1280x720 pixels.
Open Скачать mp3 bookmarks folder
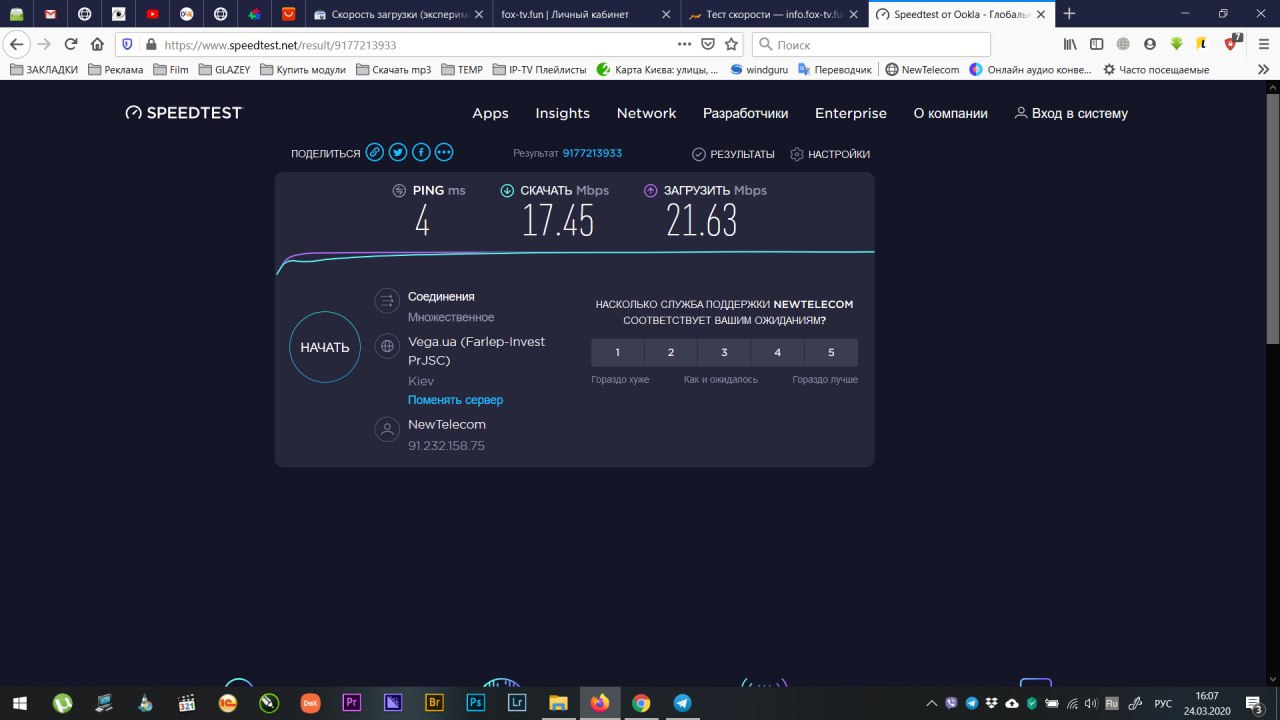(x=393, y=69)
